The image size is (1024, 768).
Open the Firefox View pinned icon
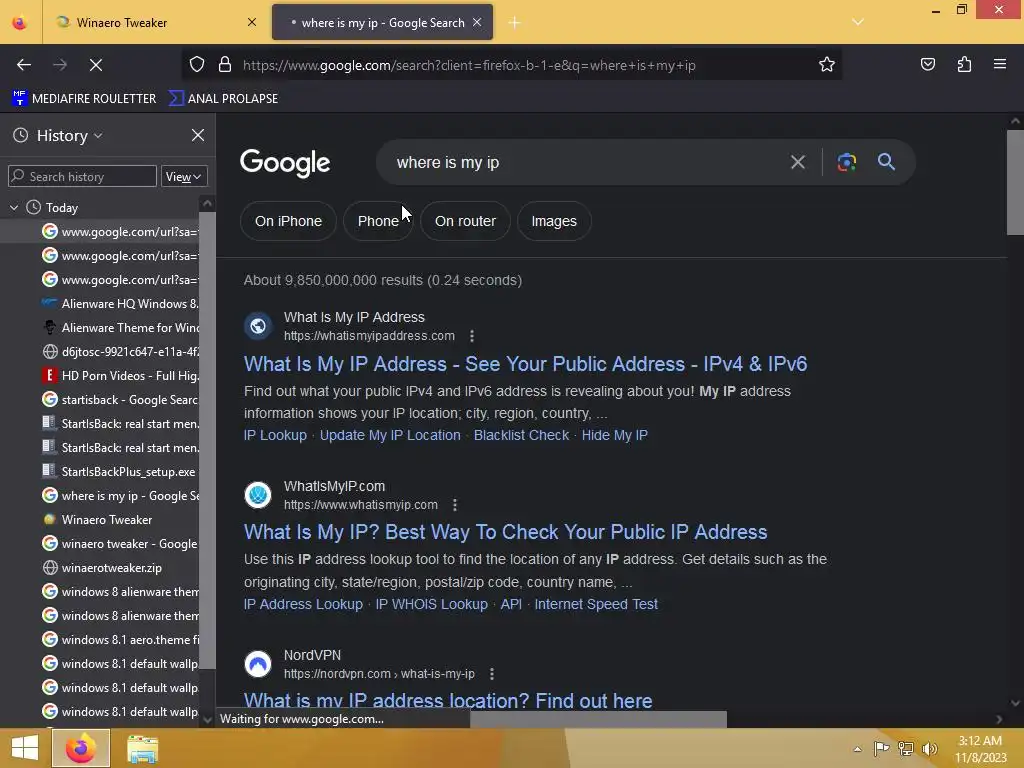[x=20, y=23]
